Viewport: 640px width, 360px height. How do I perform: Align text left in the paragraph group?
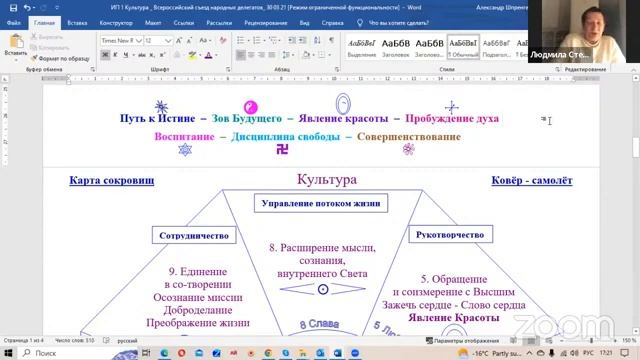241,55
